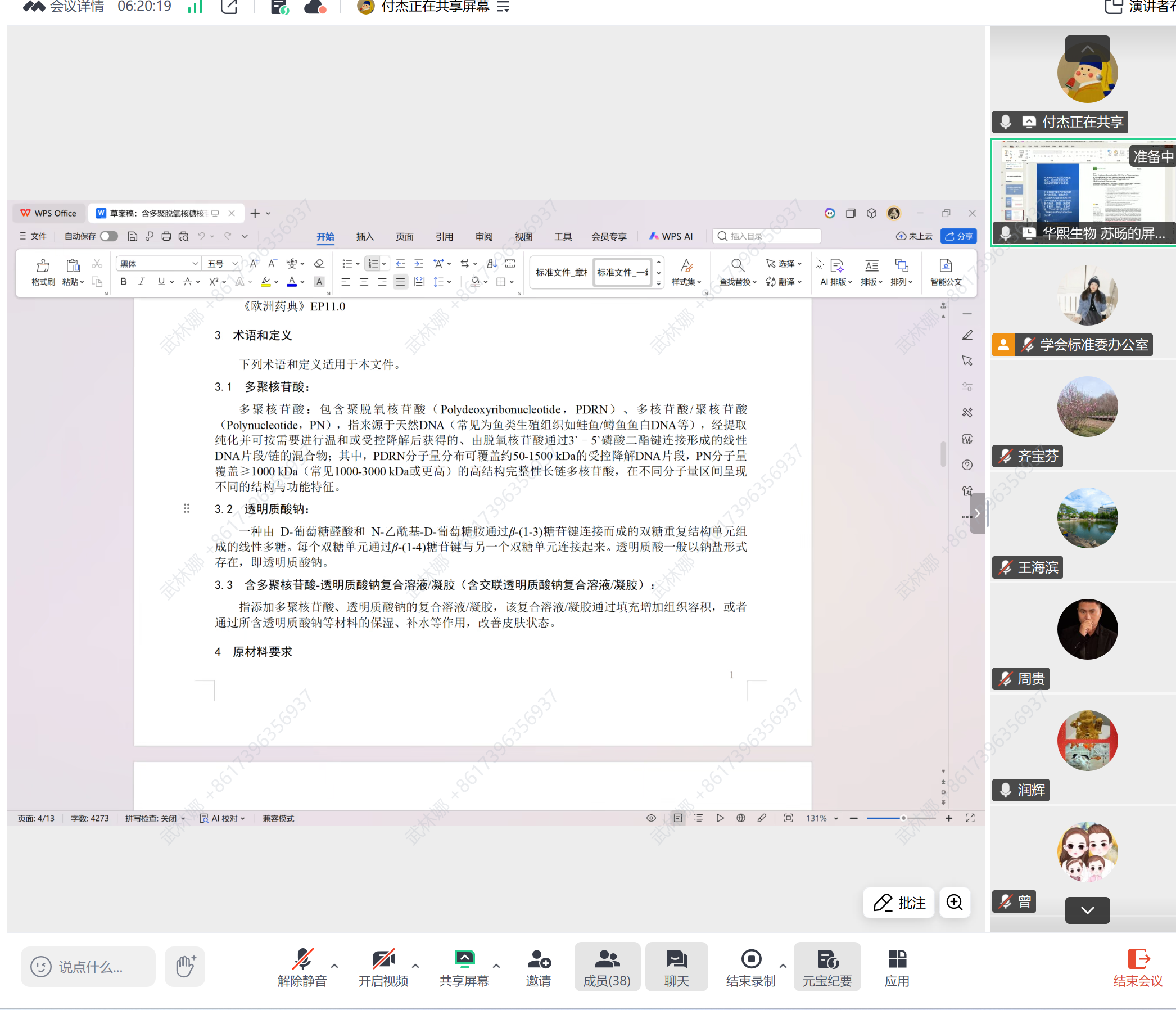Expand the 131% zoom level dropdown
Viewport: 1176px width, 1010px height.
[x=835, y=818]
